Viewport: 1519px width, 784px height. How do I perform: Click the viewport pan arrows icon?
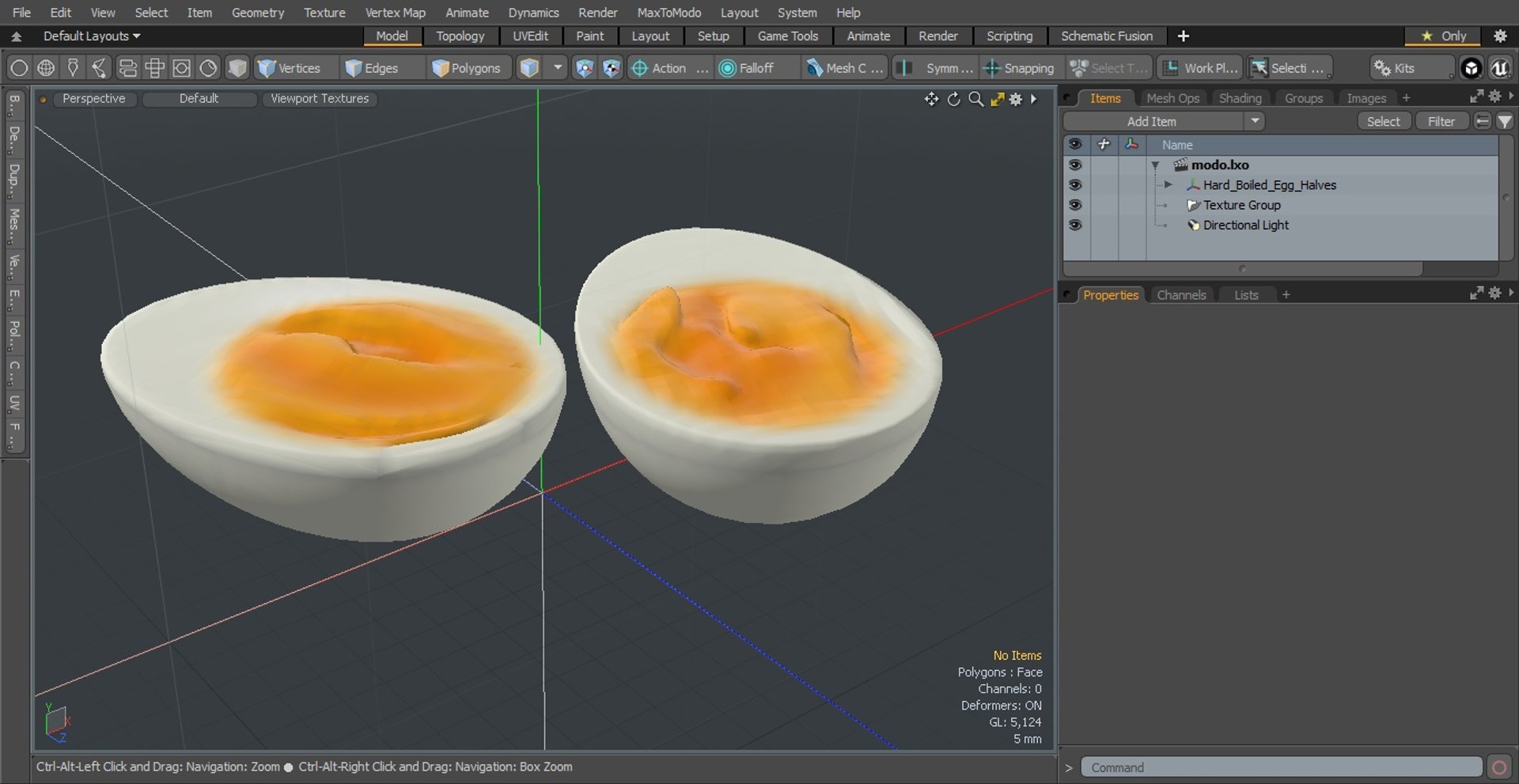931,99
